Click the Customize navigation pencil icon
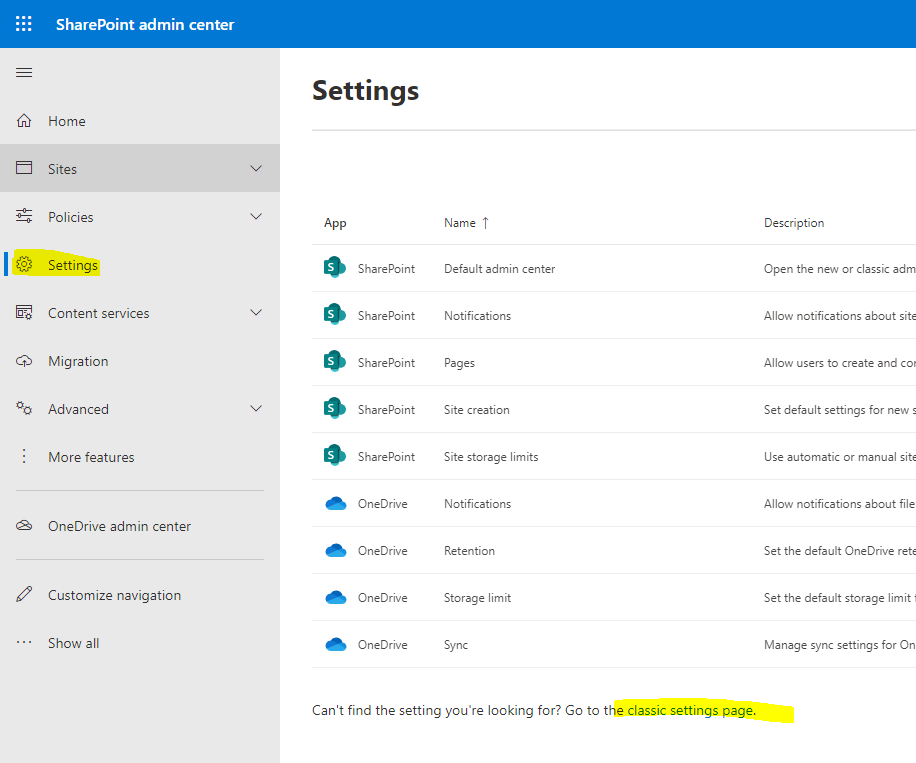The image size is (916, 763). pos(24,594)
